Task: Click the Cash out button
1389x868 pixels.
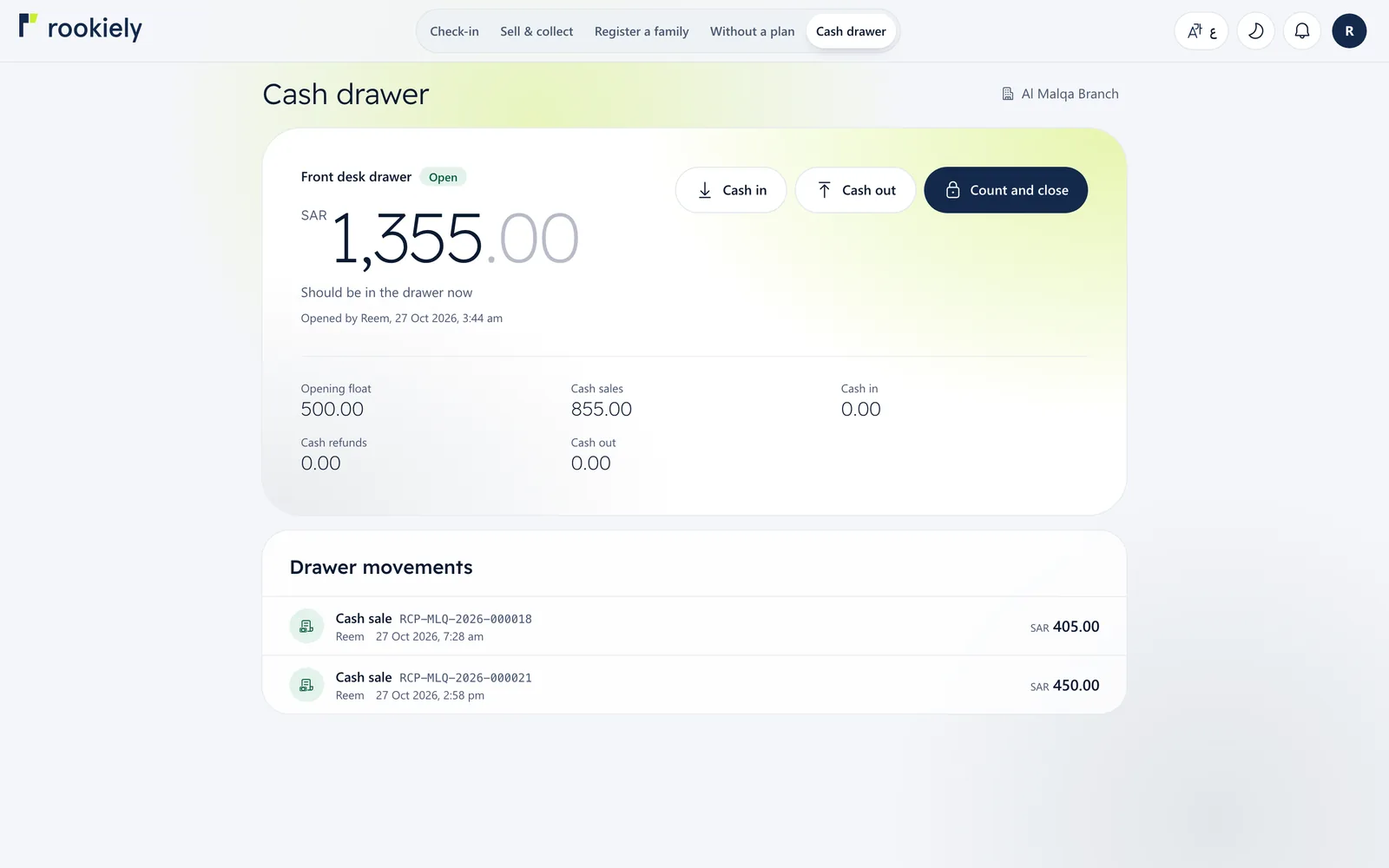Action: (x=855, y=190)
